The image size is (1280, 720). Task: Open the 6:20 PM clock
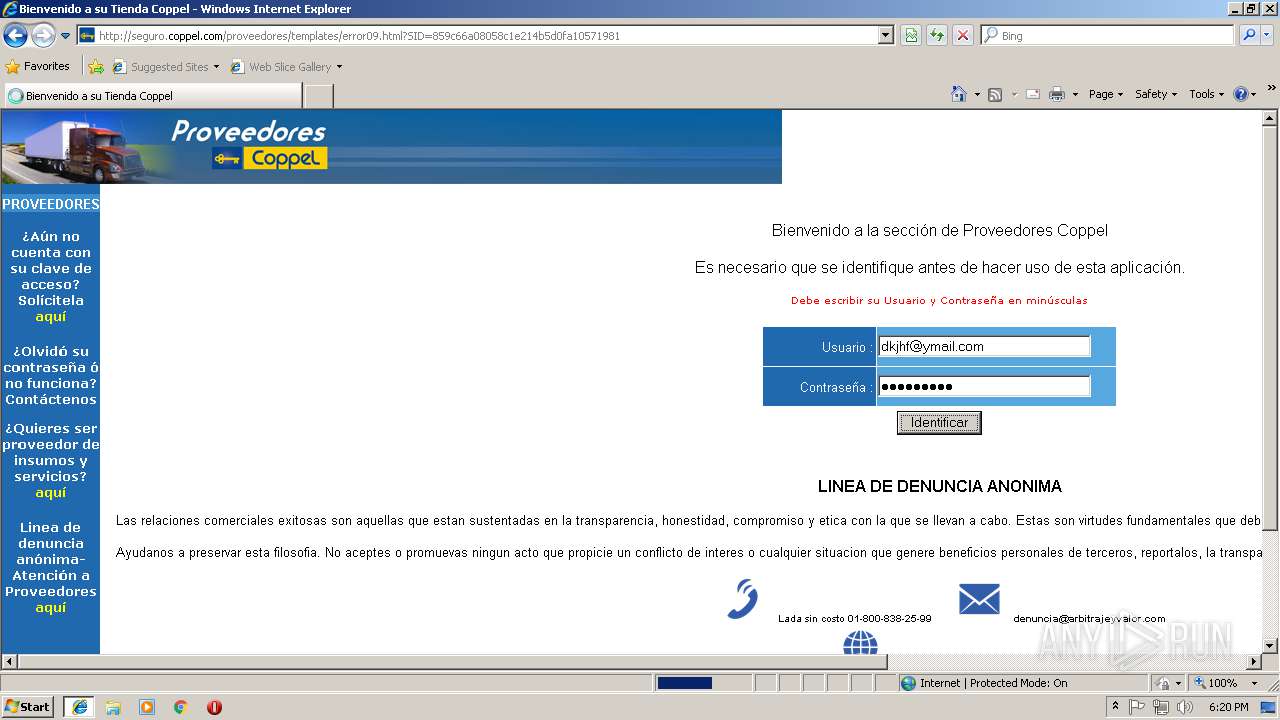[x=1229, y=707]
